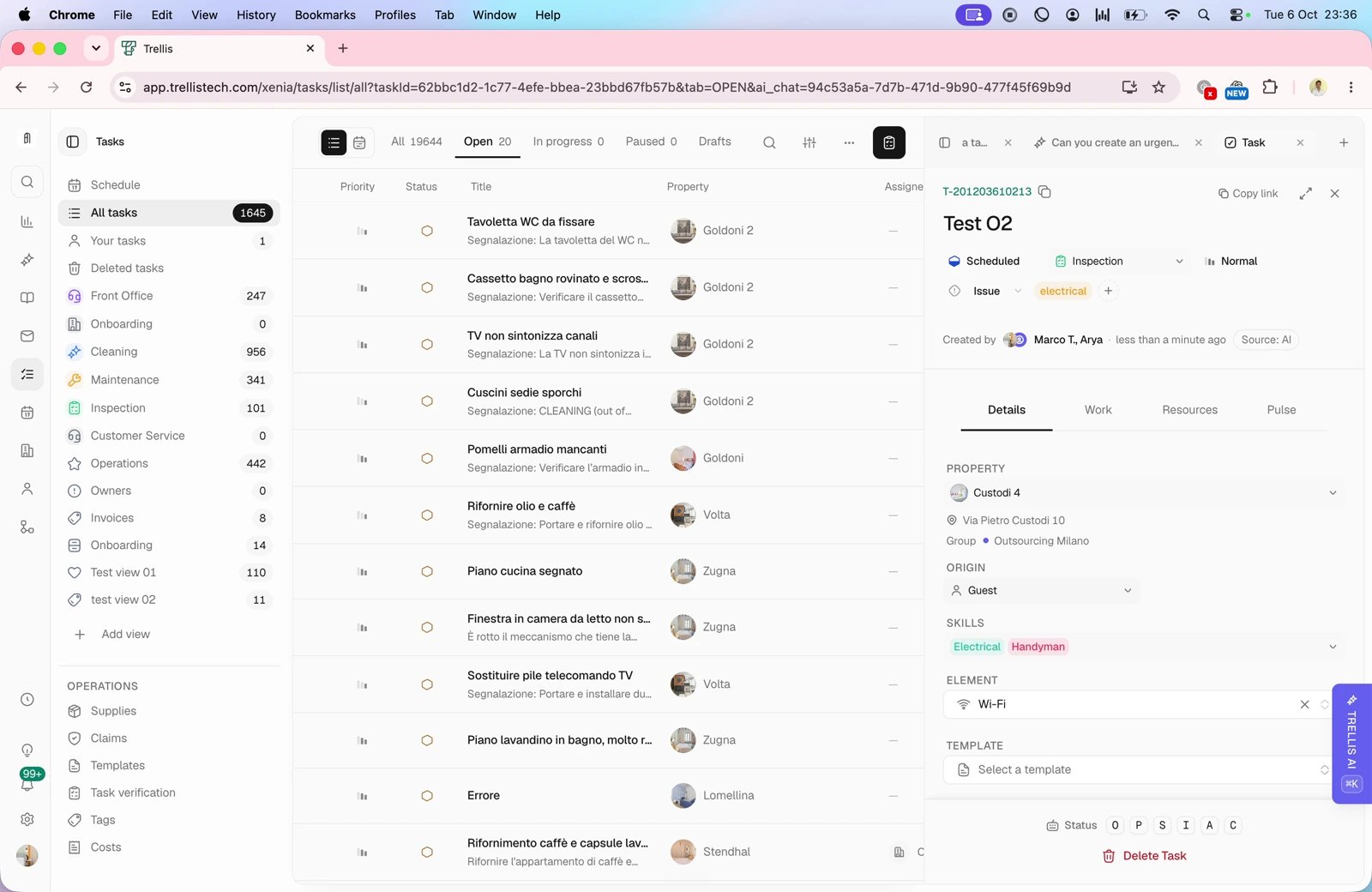Viewport: 1372px width, 892px height.
Task: Switch to the In progress tab
Action: click(569, 142)
